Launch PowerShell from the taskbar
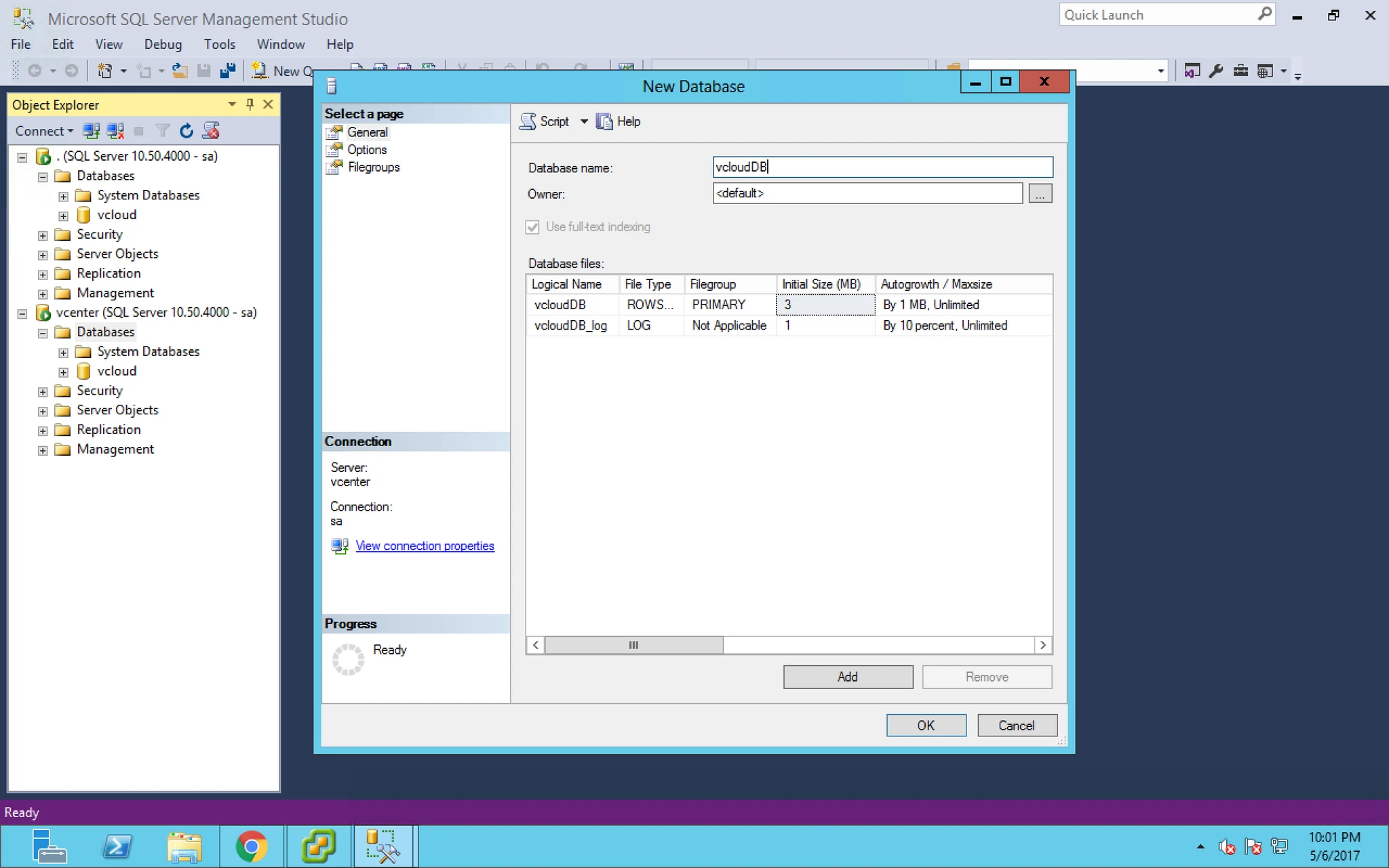This screenshot has height=868, width=1389. tap(117, 846)
